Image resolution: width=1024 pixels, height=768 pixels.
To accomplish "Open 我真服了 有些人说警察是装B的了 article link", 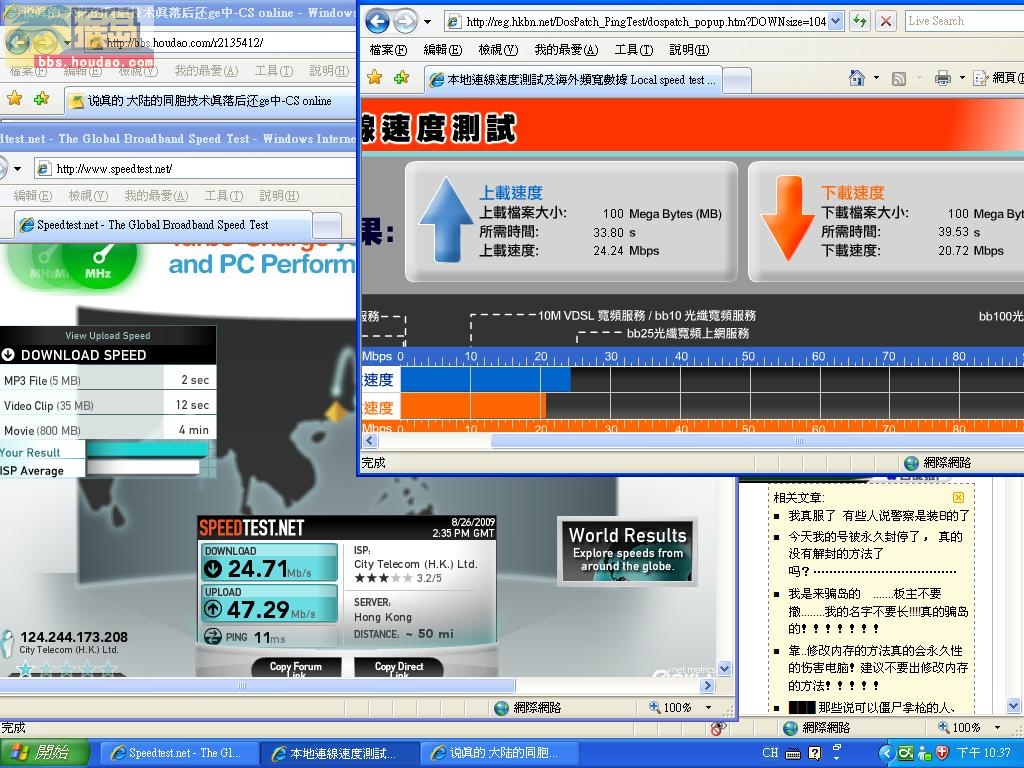I will pos(879,516).
